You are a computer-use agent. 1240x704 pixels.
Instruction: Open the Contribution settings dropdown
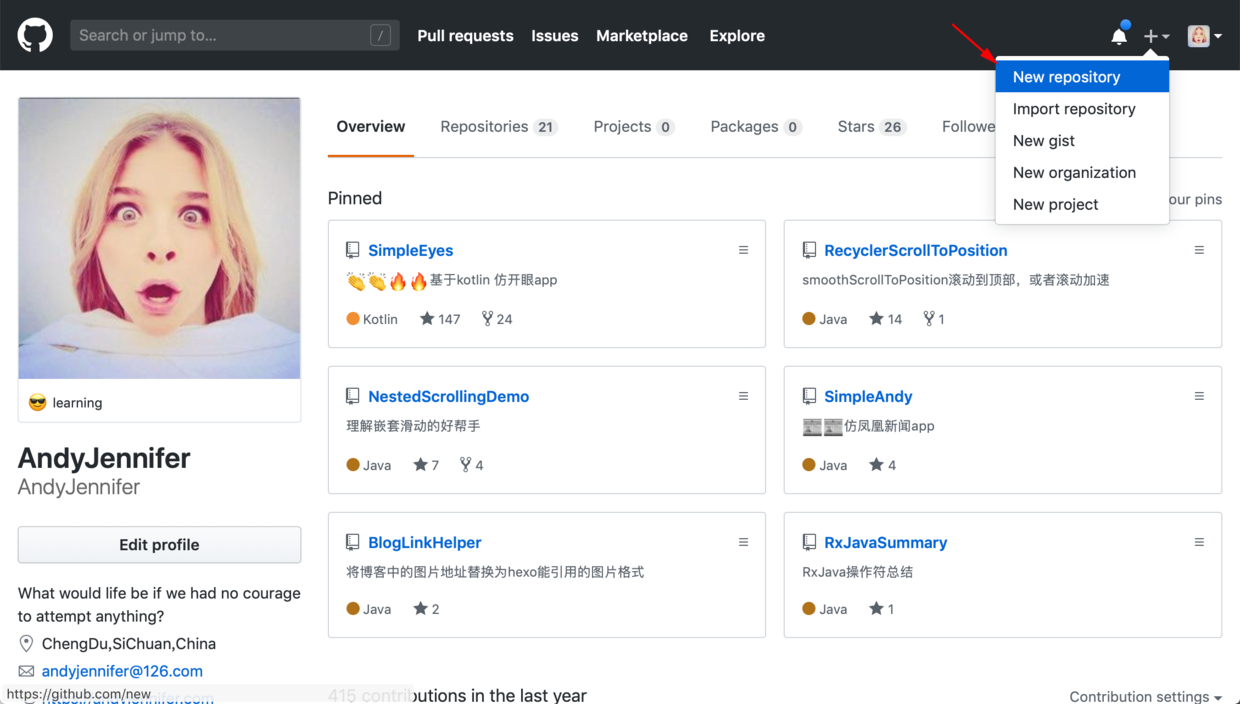[1144, 696]
